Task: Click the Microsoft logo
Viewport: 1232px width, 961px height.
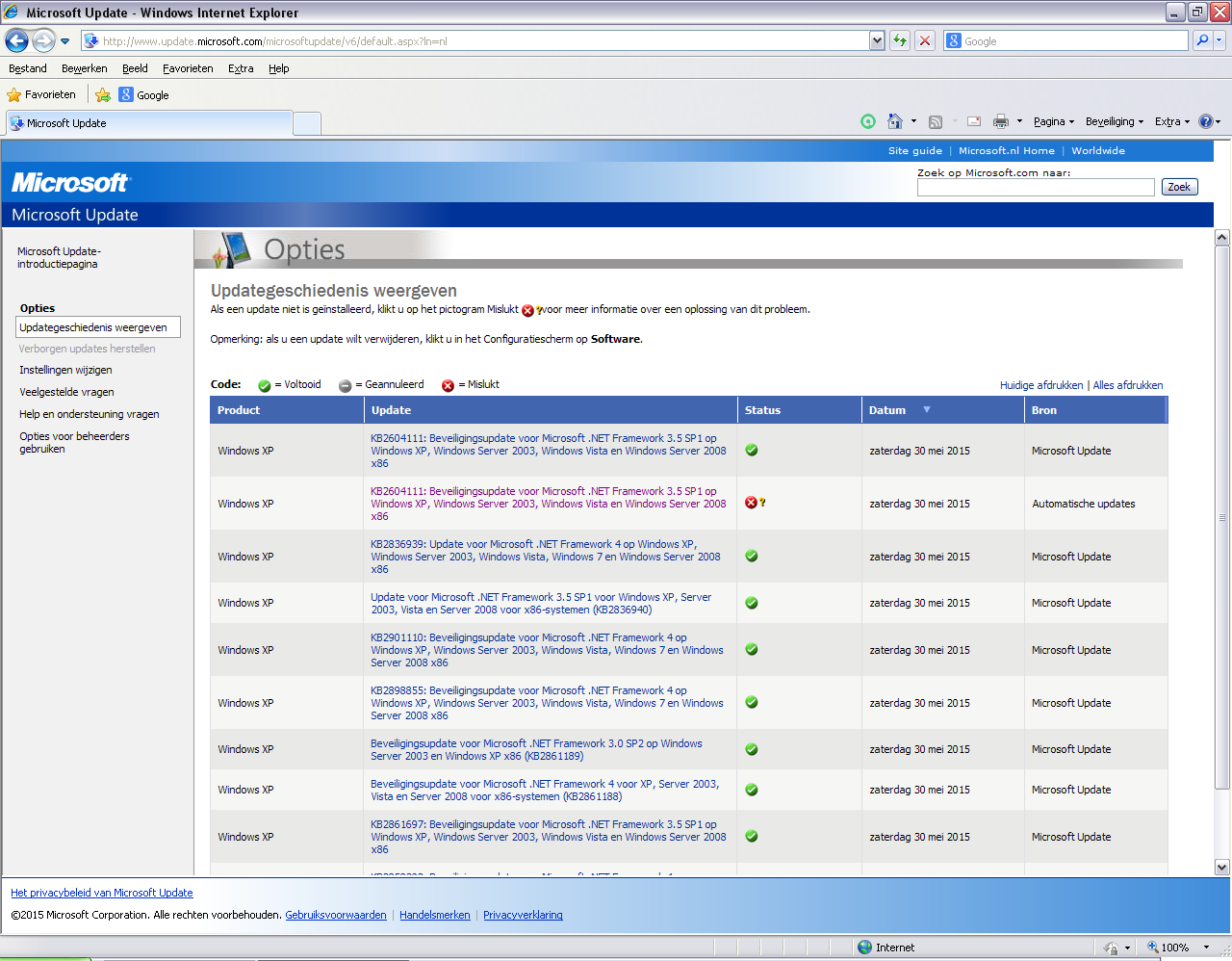Action: click(x=71, y=183)
